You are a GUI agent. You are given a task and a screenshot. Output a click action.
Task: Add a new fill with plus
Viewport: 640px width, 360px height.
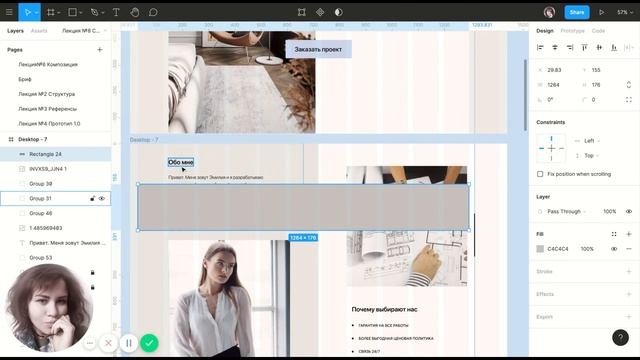[x=629, y=234]
